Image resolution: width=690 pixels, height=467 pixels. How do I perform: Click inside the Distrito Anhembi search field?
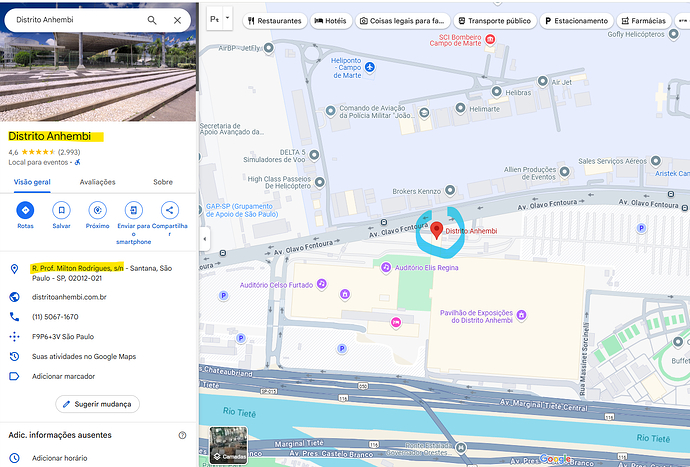(75, 20)
